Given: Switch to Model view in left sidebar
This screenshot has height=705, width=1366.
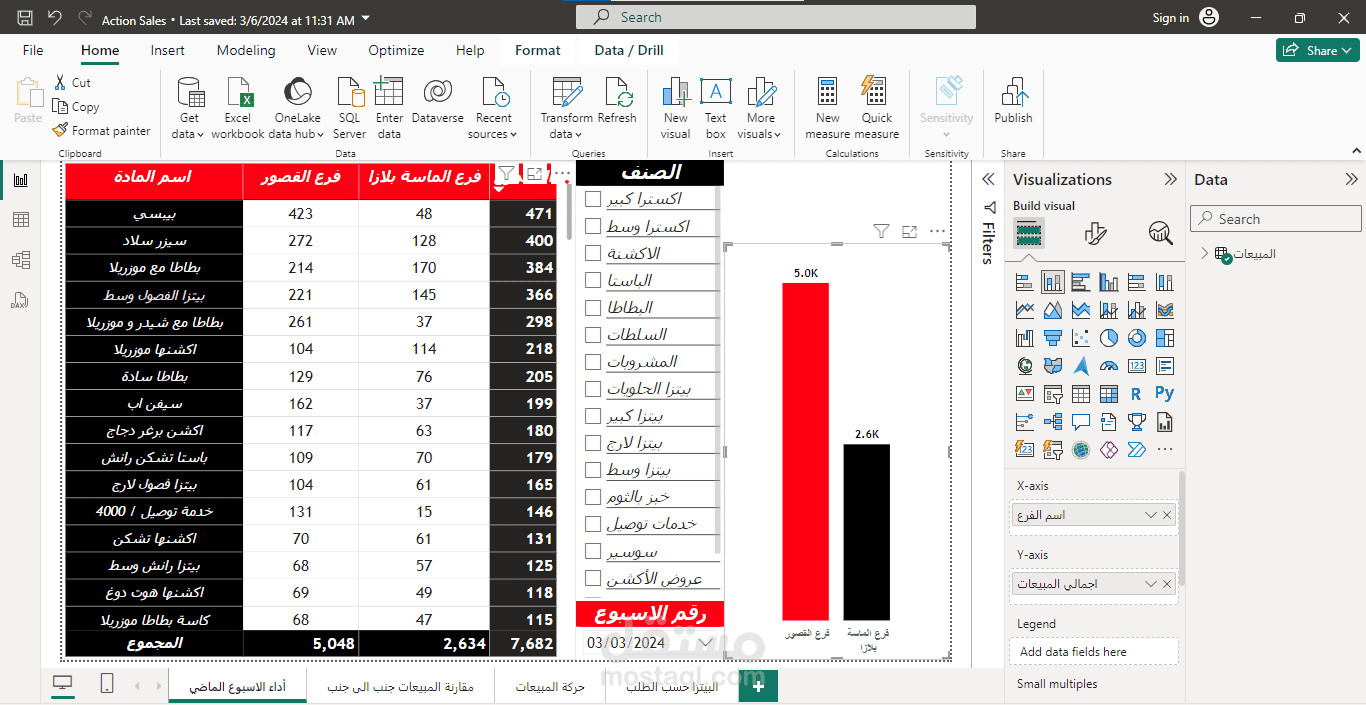Looking at the screenshot, I should coord(21,260).
